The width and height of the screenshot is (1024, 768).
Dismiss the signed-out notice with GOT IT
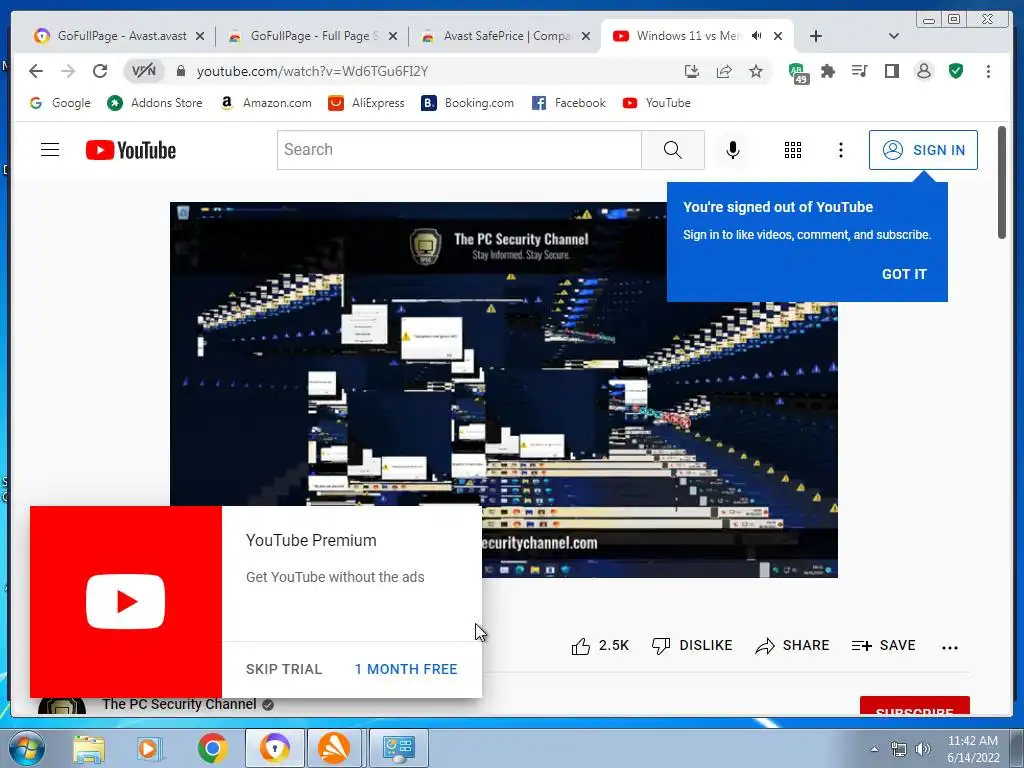pos(904,274)
